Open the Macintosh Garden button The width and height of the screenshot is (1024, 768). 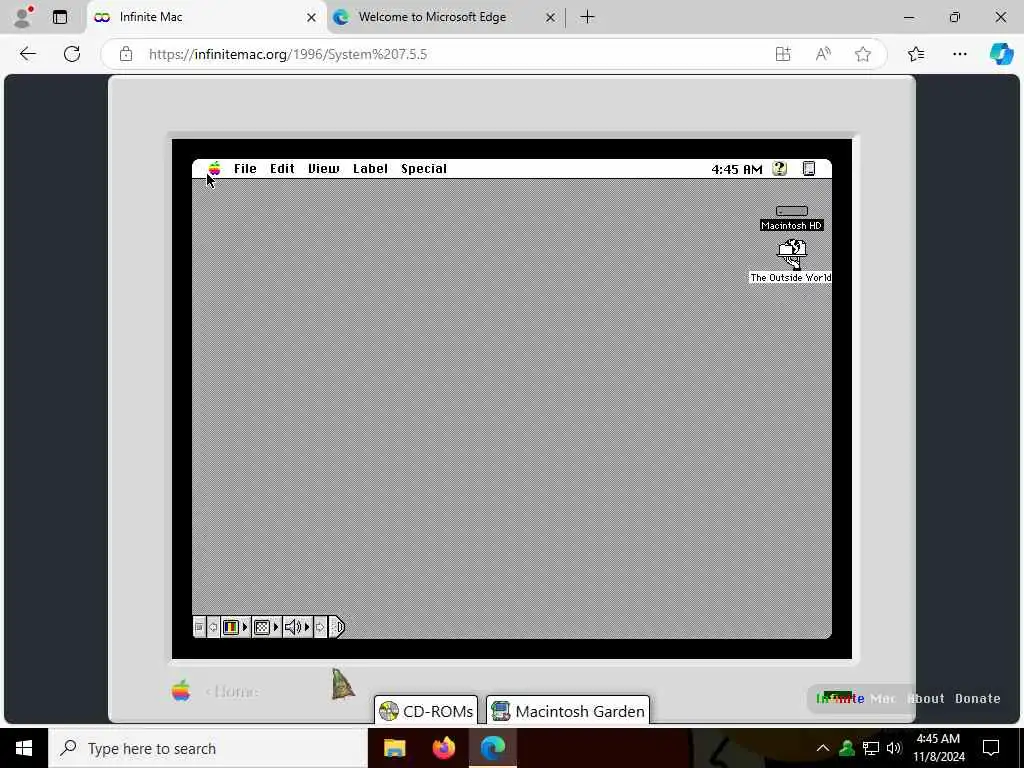coord(568,711)
